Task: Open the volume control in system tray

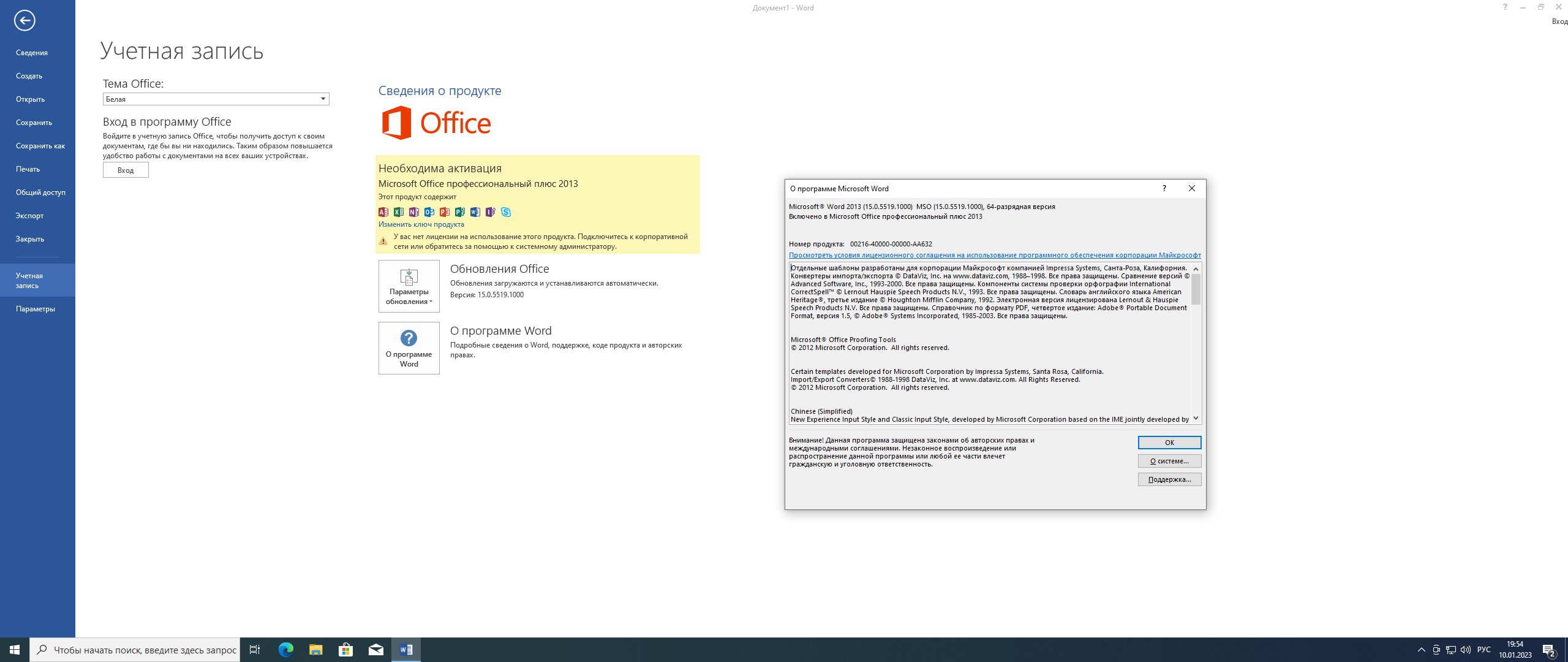Action: tap(1466, 650)
